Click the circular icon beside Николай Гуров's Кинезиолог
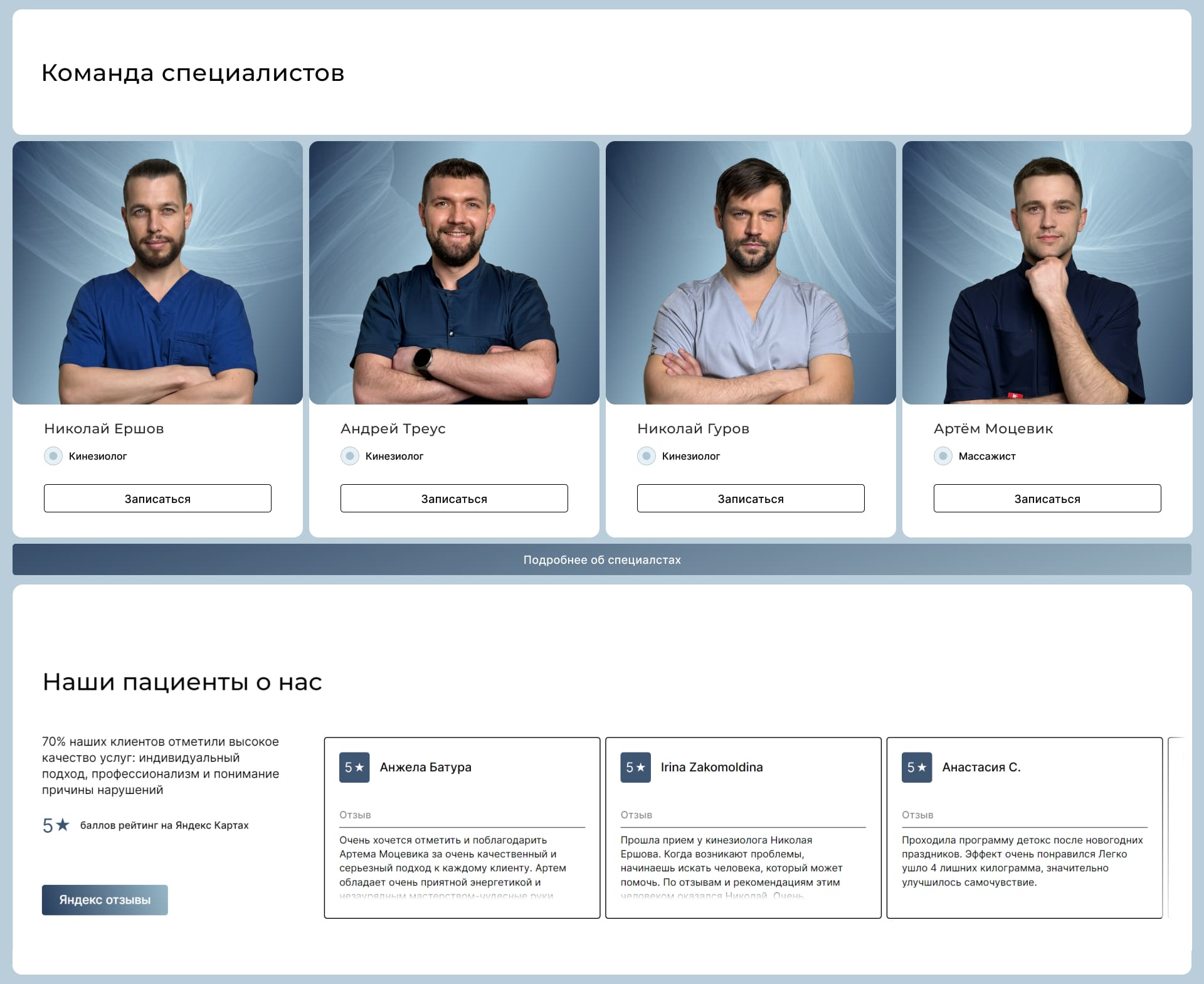 pos(647,456)
